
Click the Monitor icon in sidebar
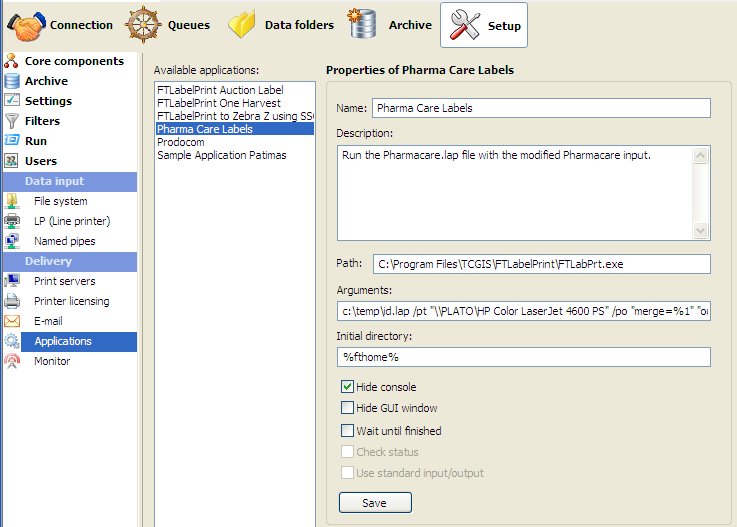pyautogui.click(x=12, y=361)
